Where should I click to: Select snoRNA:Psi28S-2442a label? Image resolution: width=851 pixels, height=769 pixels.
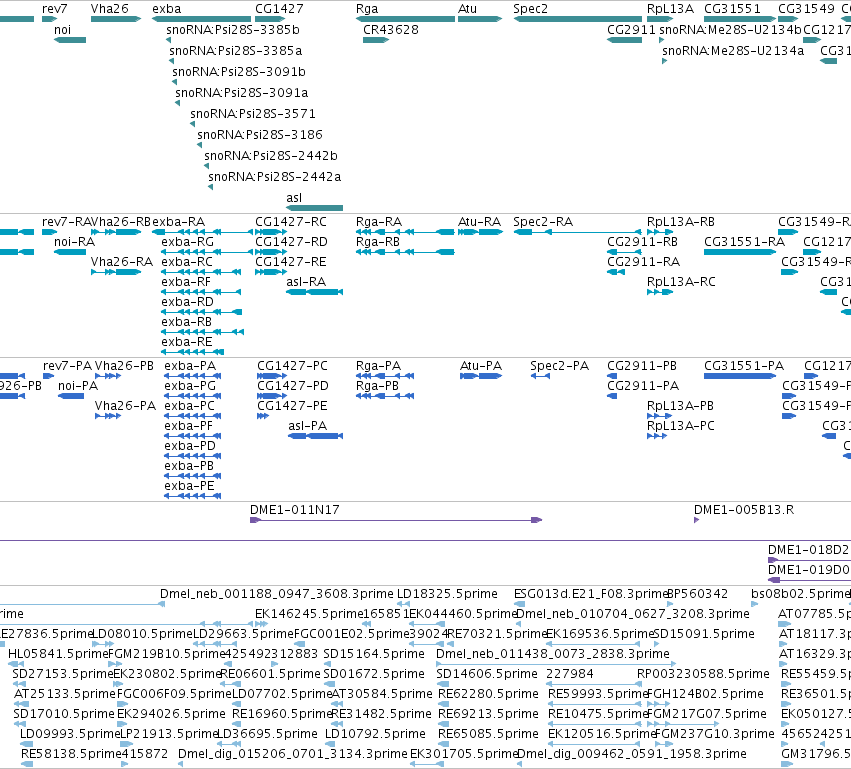pos(275,177)
